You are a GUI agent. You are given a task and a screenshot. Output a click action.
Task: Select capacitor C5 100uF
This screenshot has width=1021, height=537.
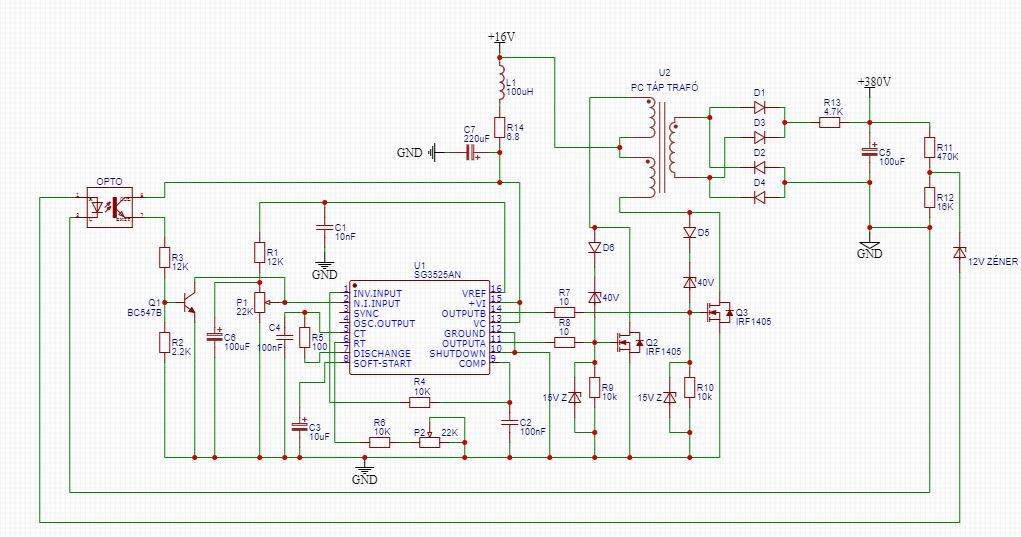pyautogui.click(x=869, y=152)
